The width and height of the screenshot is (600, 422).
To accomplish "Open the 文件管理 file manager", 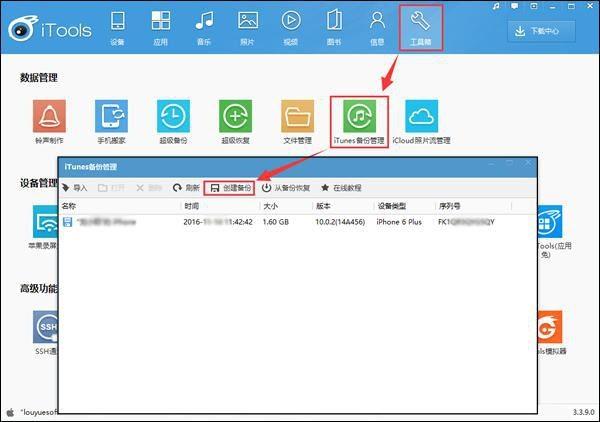I will (x=297, y=122).
